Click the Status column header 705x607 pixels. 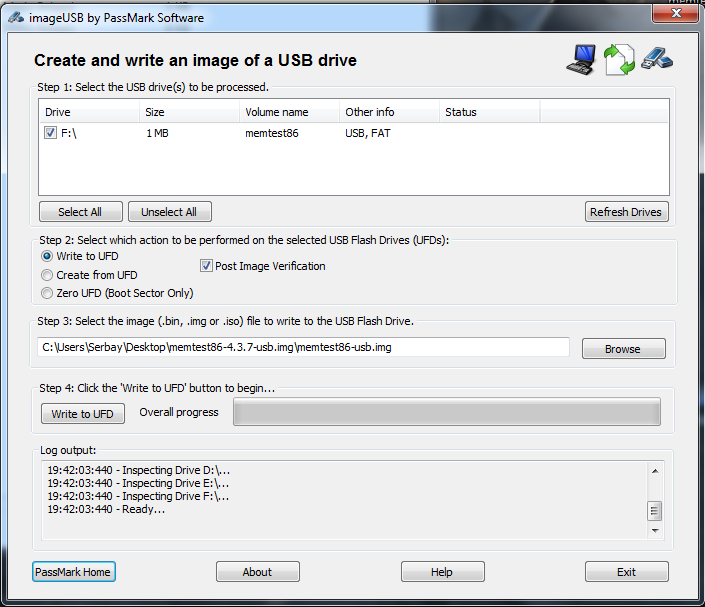[x=489, y=112]
